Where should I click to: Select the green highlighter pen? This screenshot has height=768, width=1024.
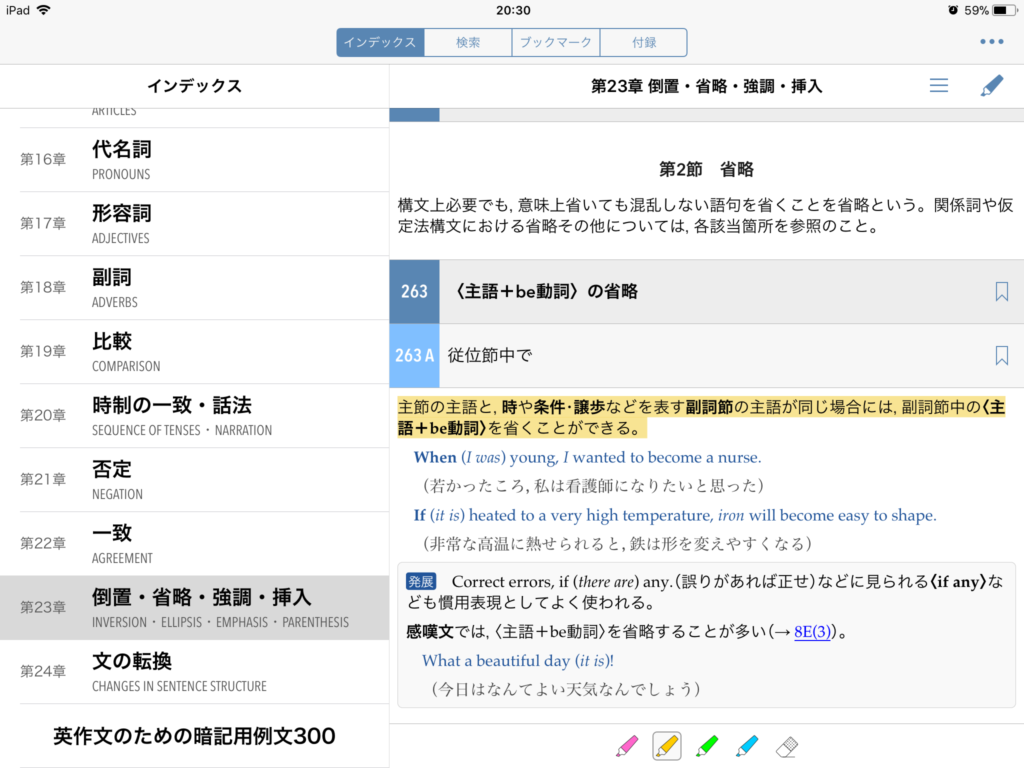[x=707, y=745]
